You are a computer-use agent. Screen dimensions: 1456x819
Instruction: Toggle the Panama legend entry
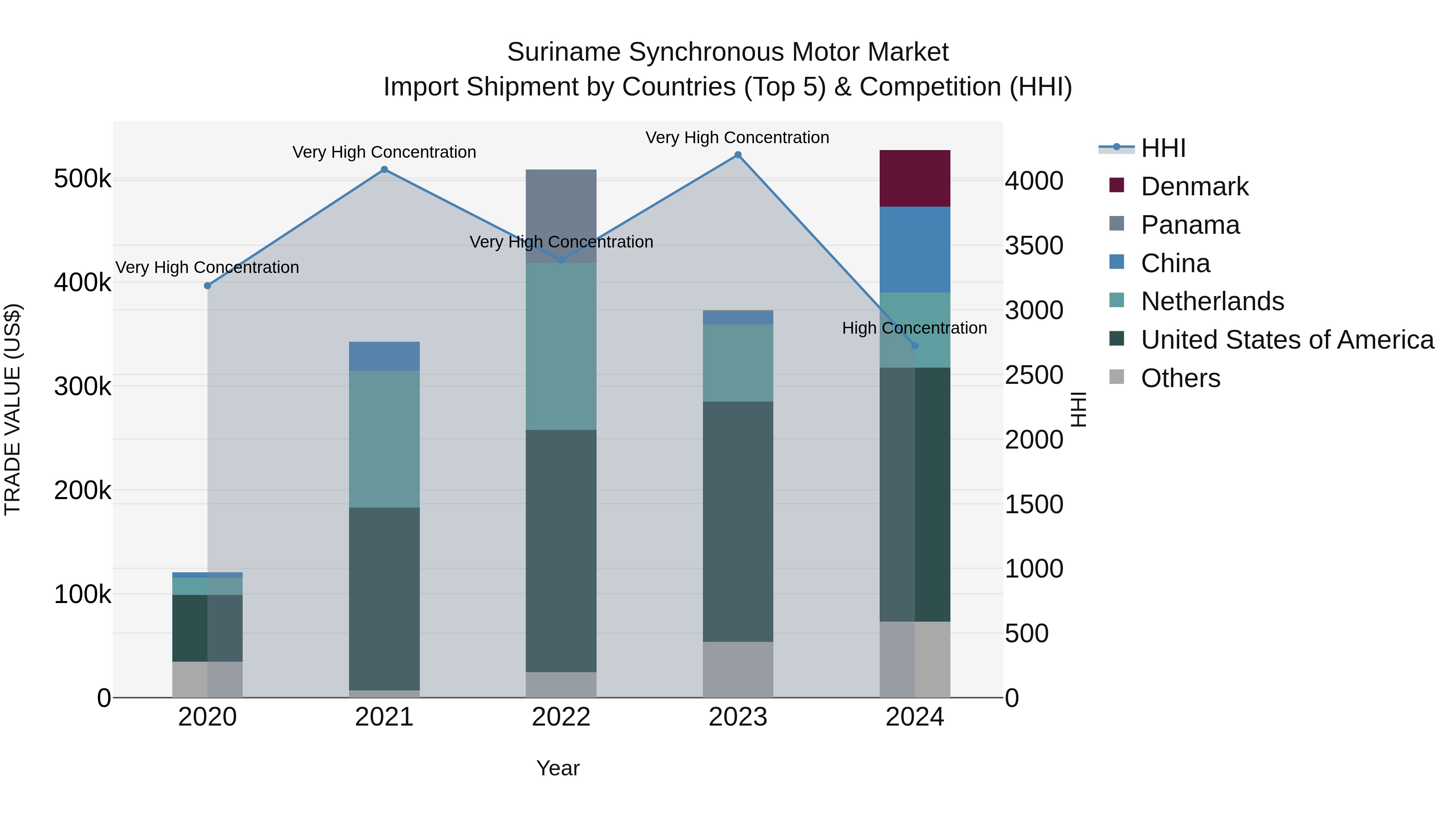1174,225
